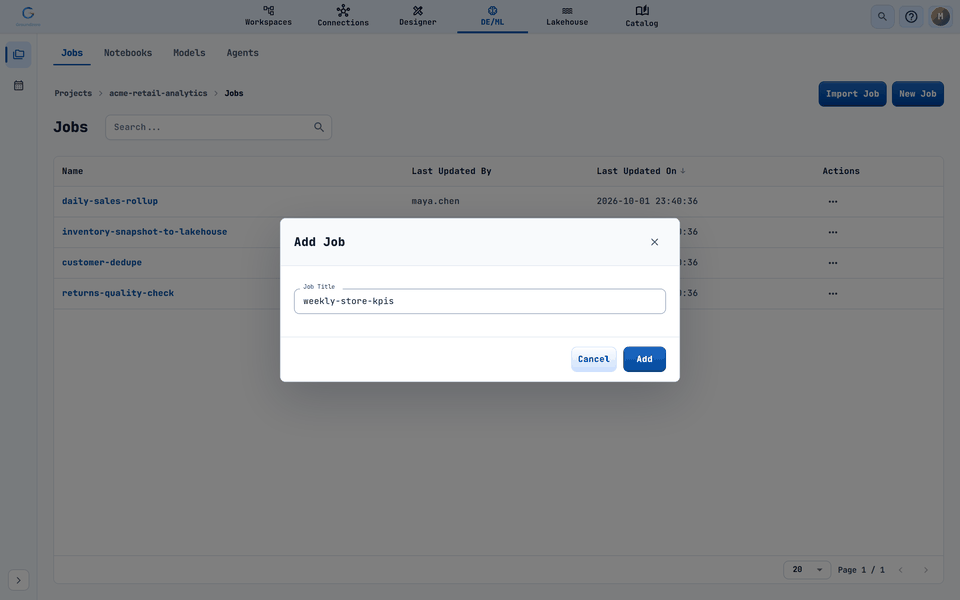Open actions menu for the inventory-snapshot-to-lakehouse row
The width and height of the screenshot is (960, 600).
(833, 232)
